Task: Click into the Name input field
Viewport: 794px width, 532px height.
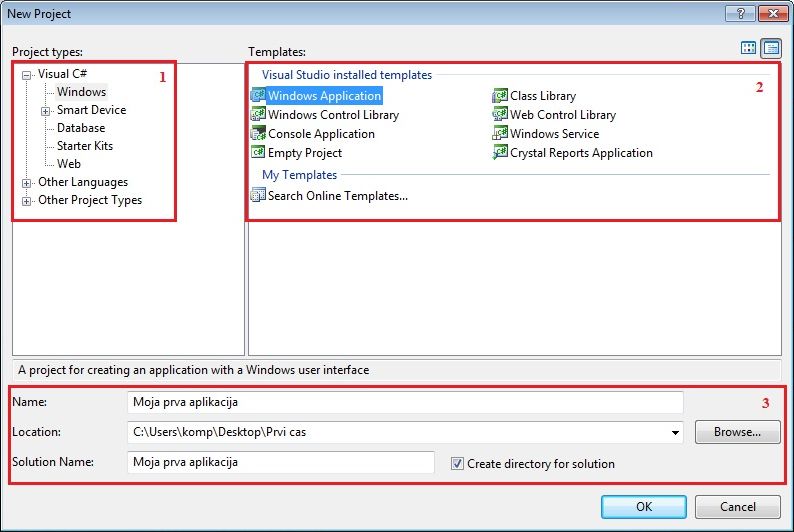Action: pos(405,402)
